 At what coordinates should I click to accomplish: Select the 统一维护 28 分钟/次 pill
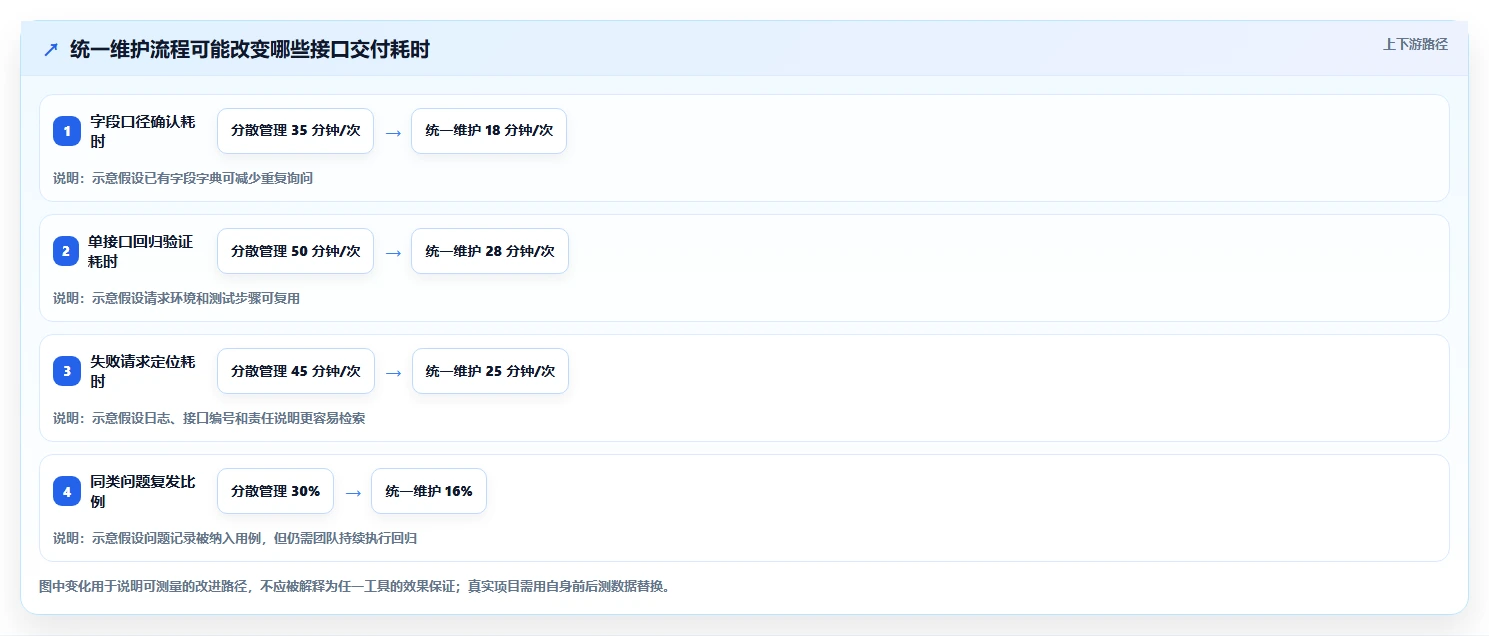click(x=490, y=251)
